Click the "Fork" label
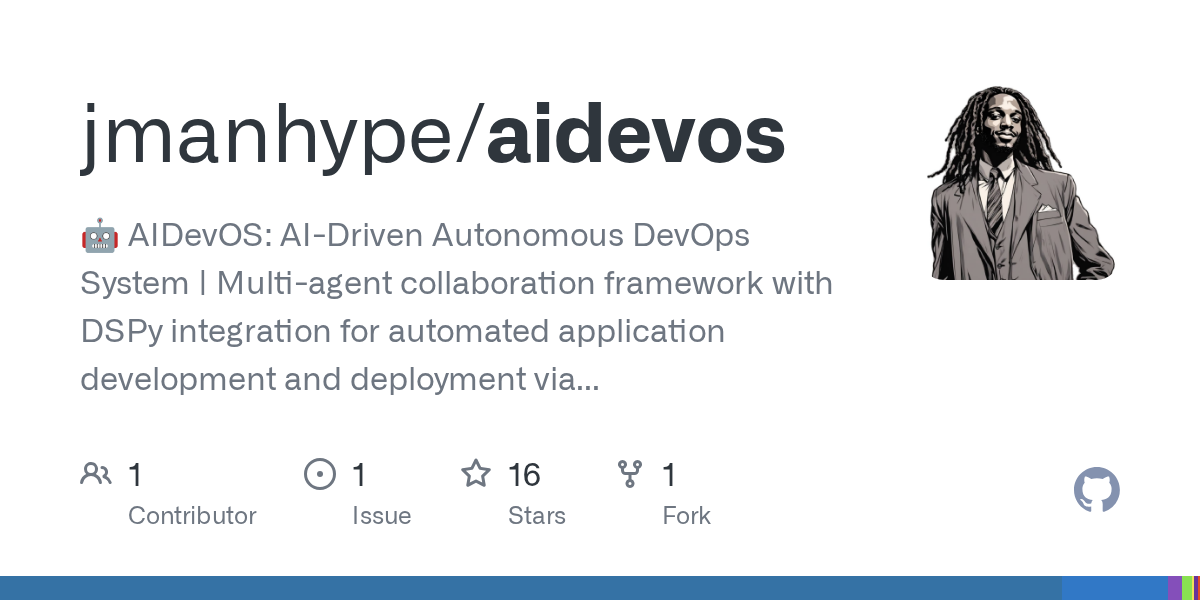 [x=687, y=516]
